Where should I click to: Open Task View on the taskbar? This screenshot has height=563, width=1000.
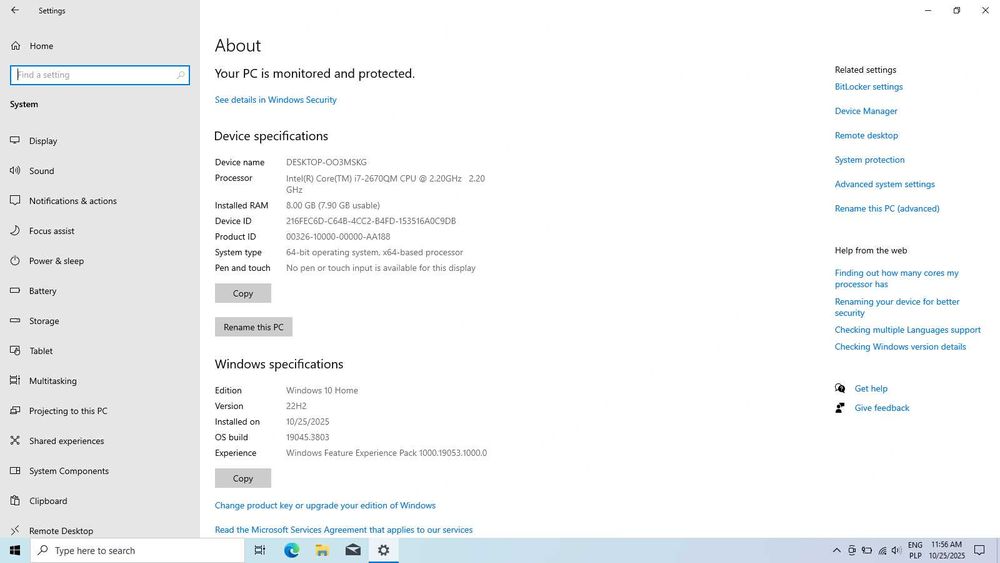click(x=260, y=550)
